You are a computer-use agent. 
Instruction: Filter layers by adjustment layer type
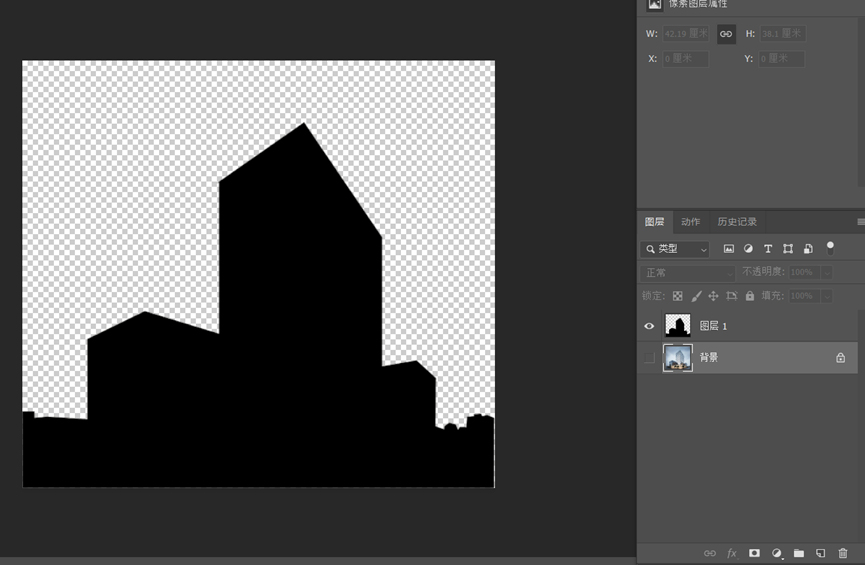pos(748,249)
